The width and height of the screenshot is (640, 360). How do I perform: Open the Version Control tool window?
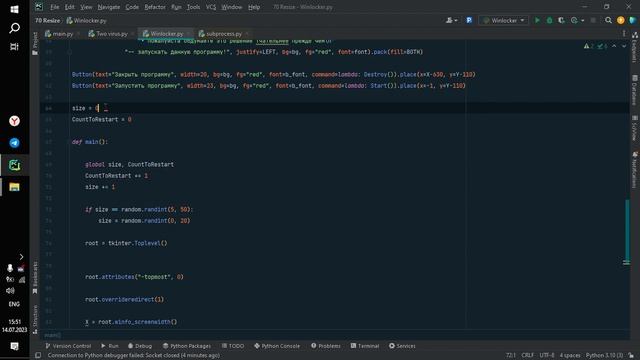(x=68, y=346)
